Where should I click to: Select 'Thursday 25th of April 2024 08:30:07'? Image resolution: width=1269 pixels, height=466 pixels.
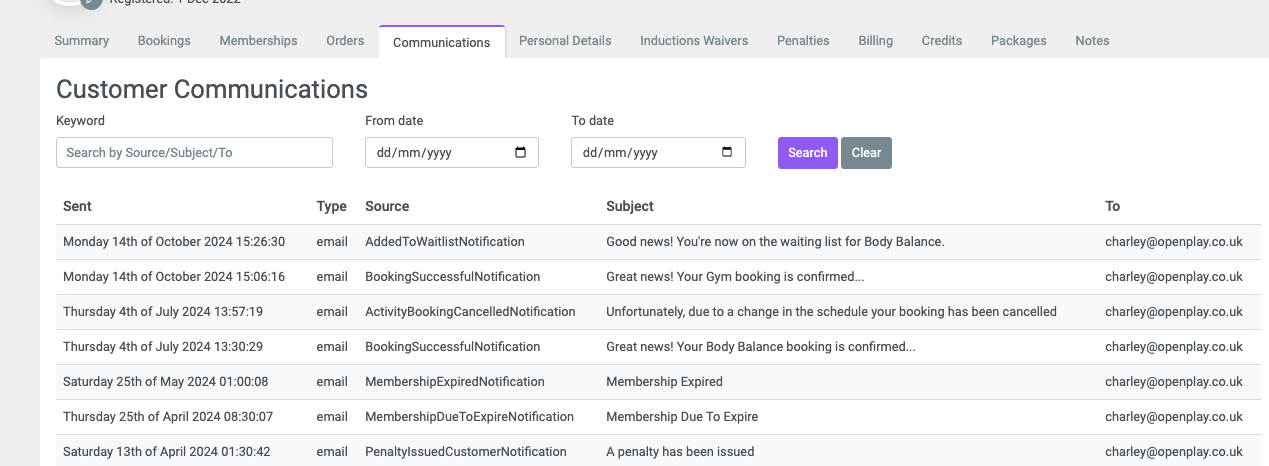point(168,417)
